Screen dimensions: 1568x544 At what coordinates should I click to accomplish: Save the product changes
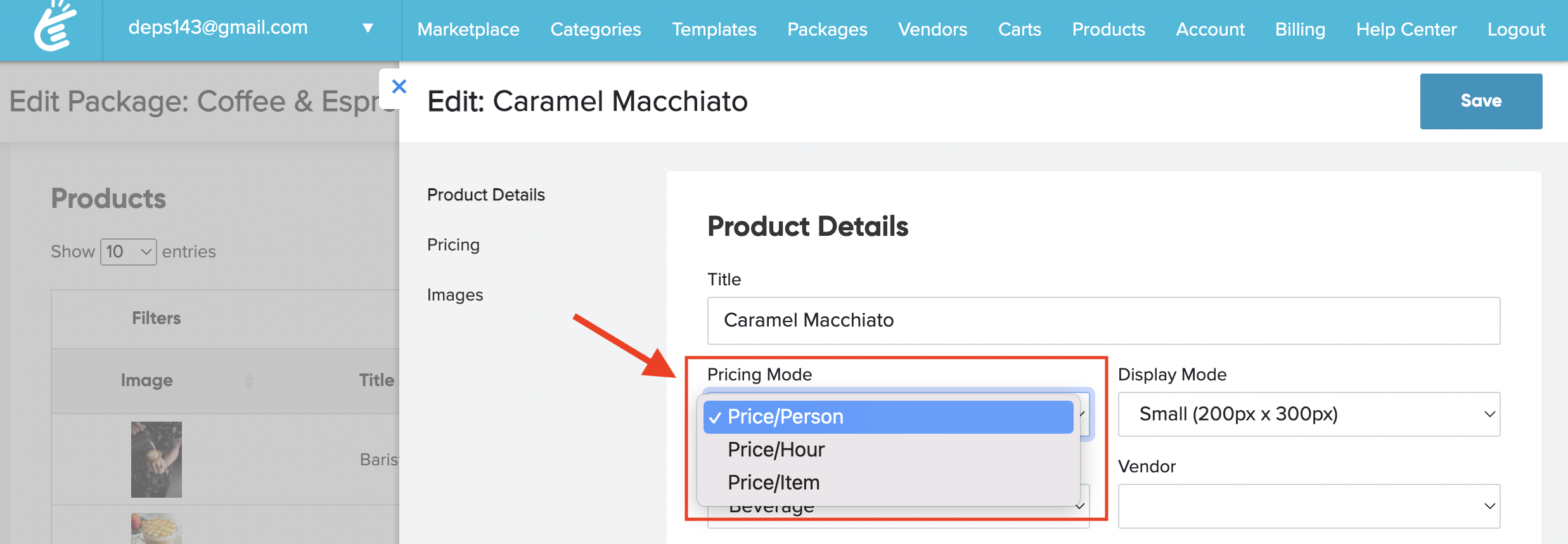(1481, 101)
